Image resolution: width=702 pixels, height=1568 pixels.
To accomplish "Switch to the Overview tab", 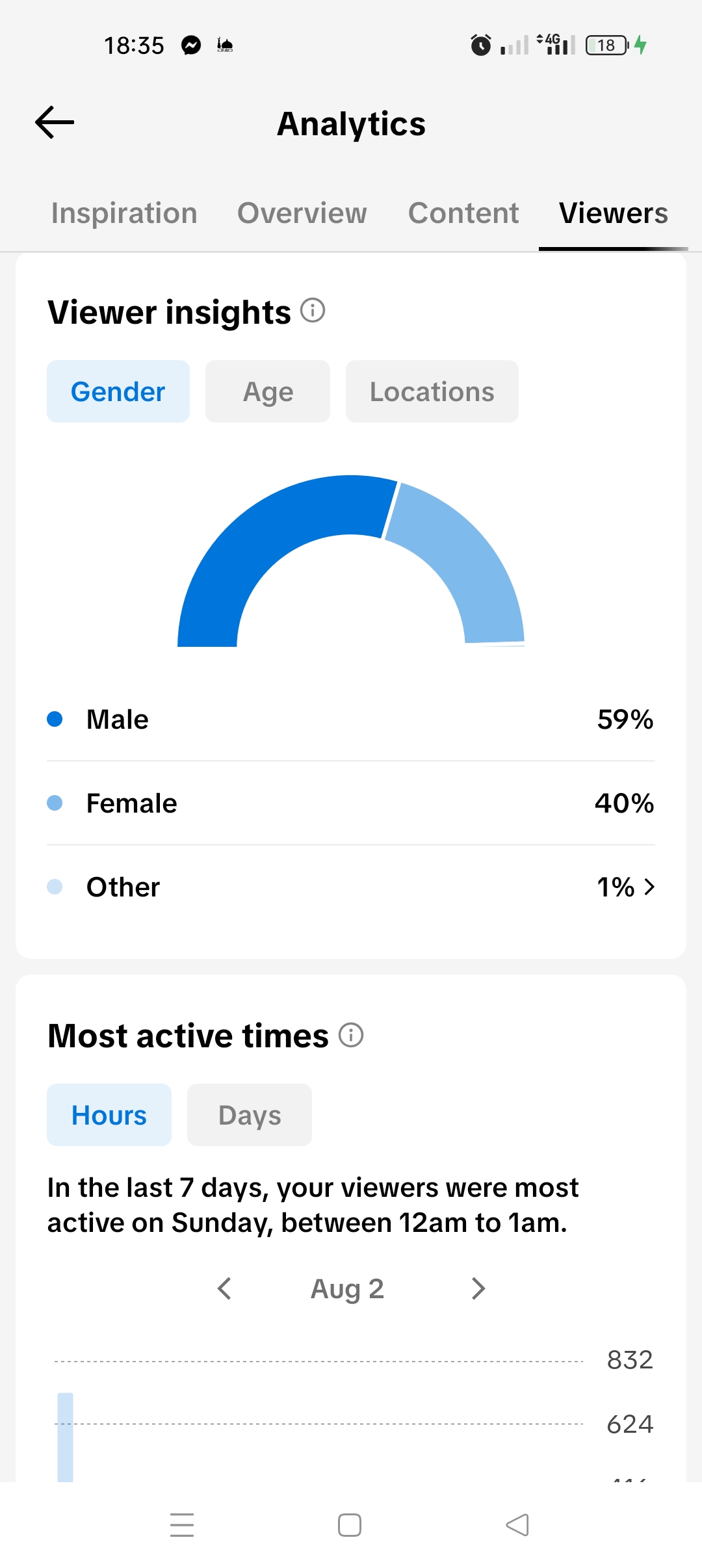I will tap(302, 213).
